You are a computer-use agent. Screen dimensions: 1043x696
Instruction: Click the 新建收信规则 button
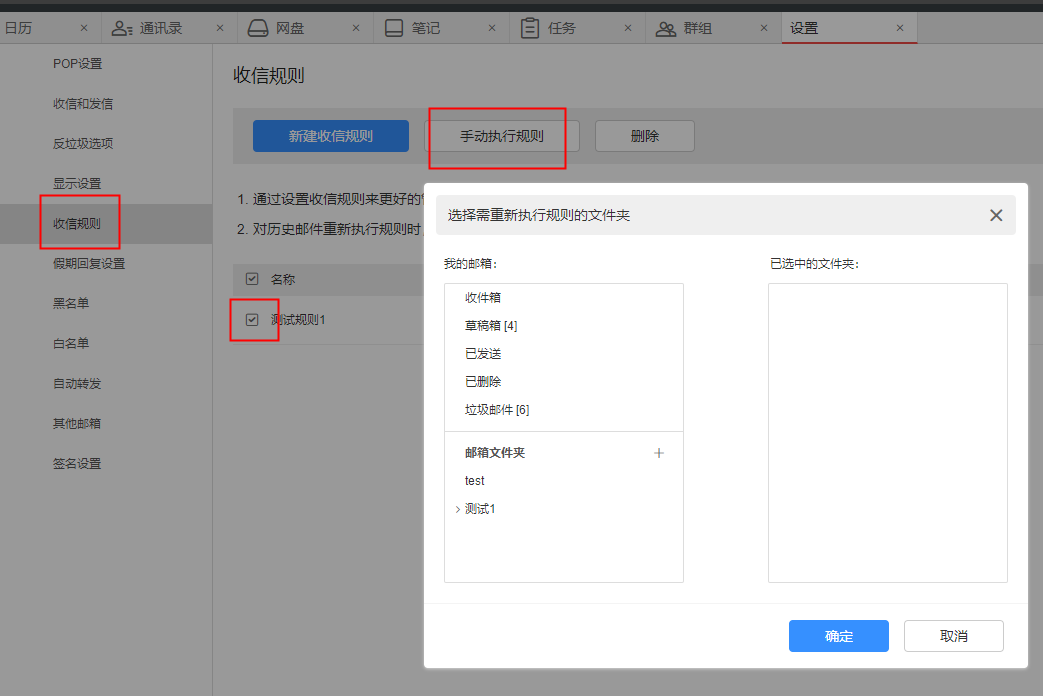[331, 136]
